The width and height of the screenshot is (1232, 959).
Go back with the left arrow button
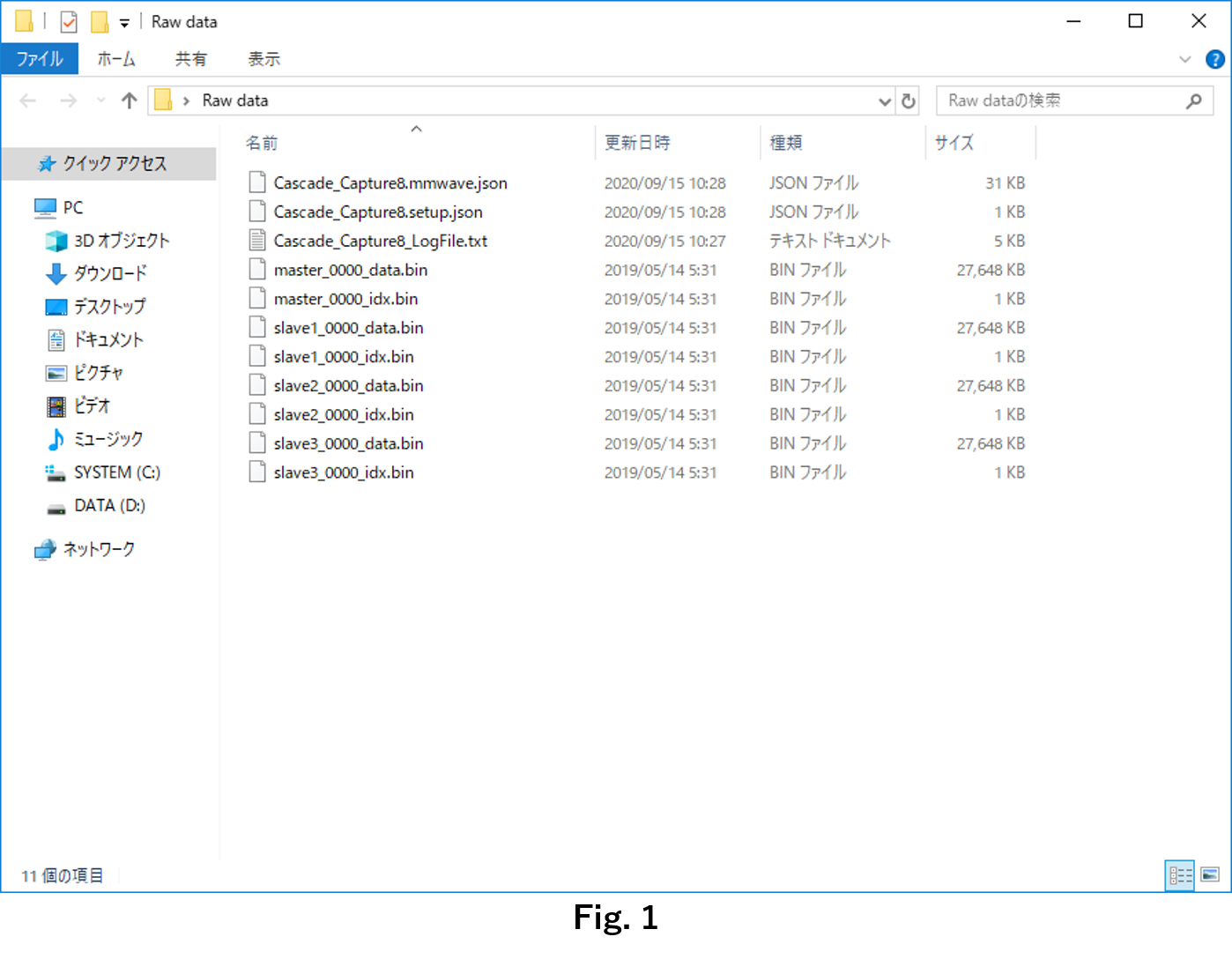pyautogui.click(x=28, y=100)
